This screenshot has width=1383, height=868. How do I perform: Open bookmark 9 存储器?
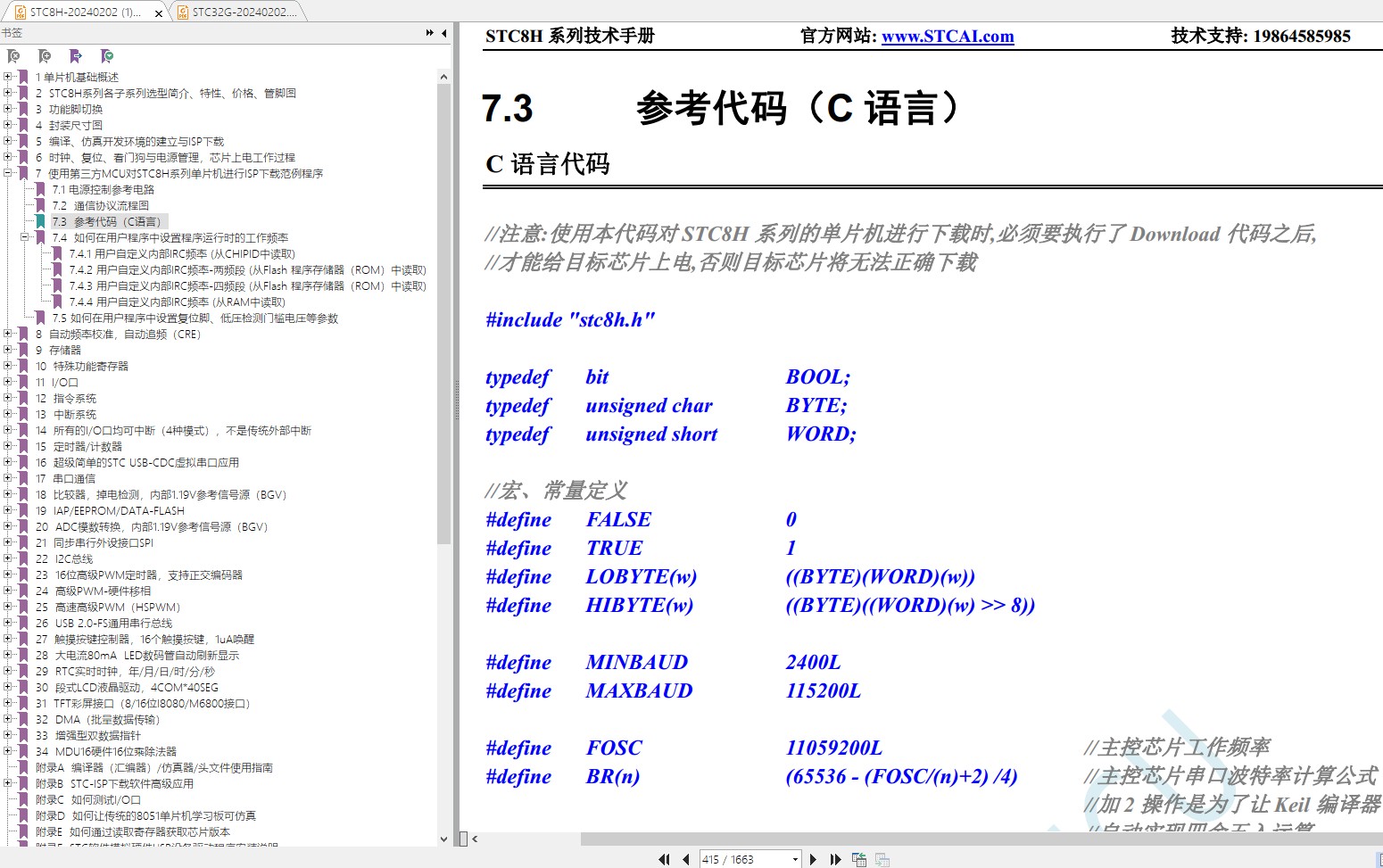[58, 350]
